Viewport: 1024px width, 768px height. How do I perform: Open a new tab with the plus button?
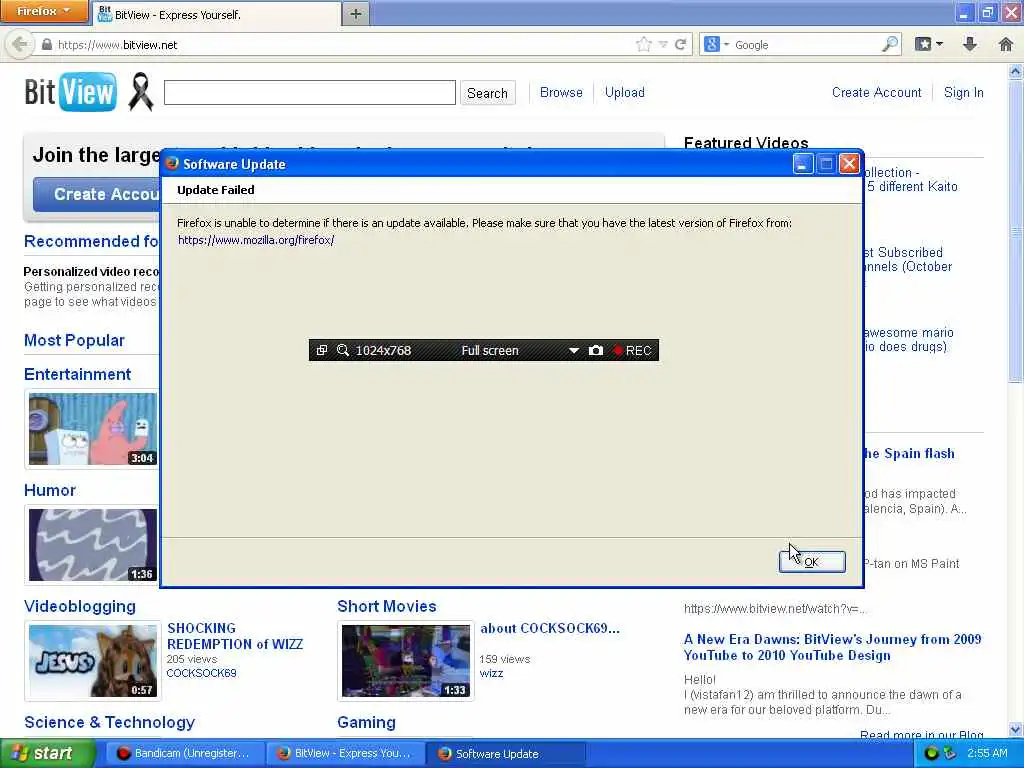pos(355,14)
